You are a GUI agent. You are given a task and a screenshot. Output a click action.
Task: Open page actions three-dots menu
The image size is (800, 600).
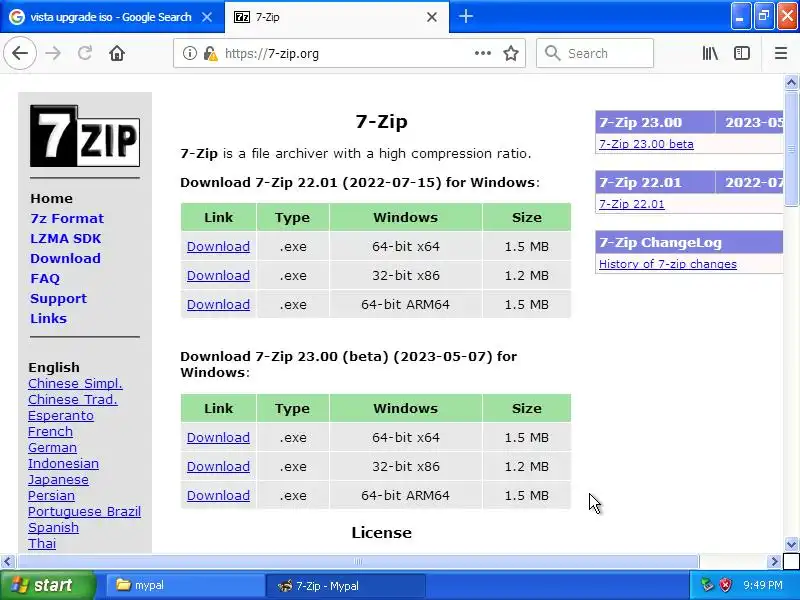pos(483,53)
